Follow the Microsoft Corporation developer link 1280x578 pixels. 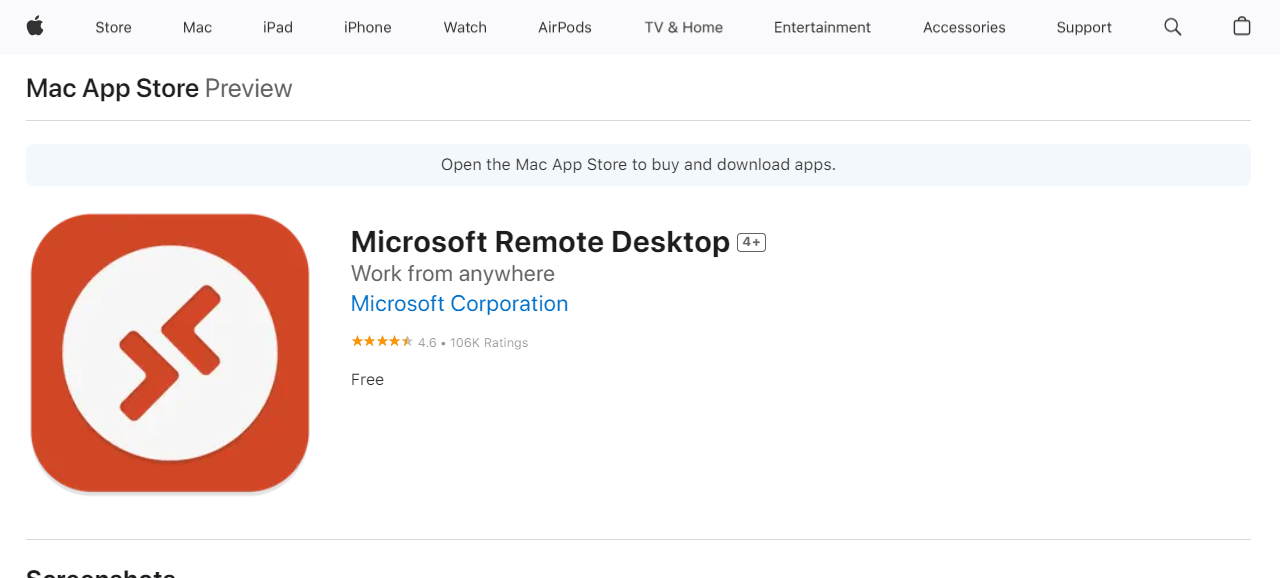tap(459, 304)
